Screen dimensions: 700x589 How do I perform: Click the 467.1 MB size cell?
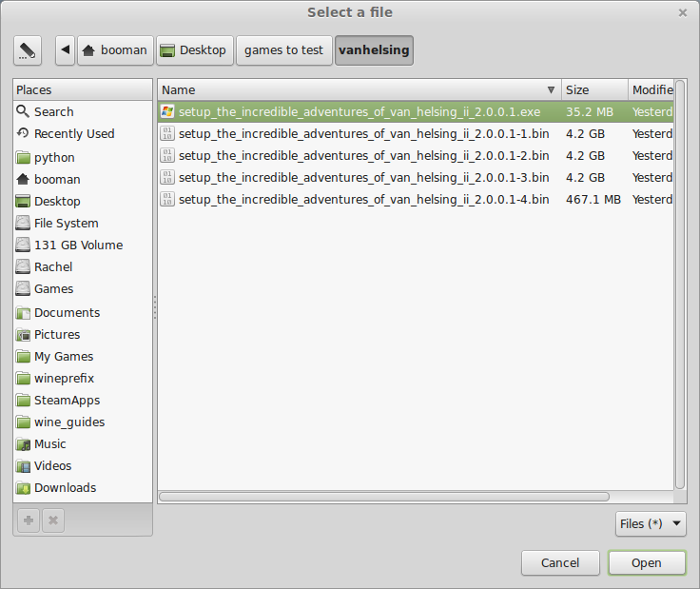point(593,200)
